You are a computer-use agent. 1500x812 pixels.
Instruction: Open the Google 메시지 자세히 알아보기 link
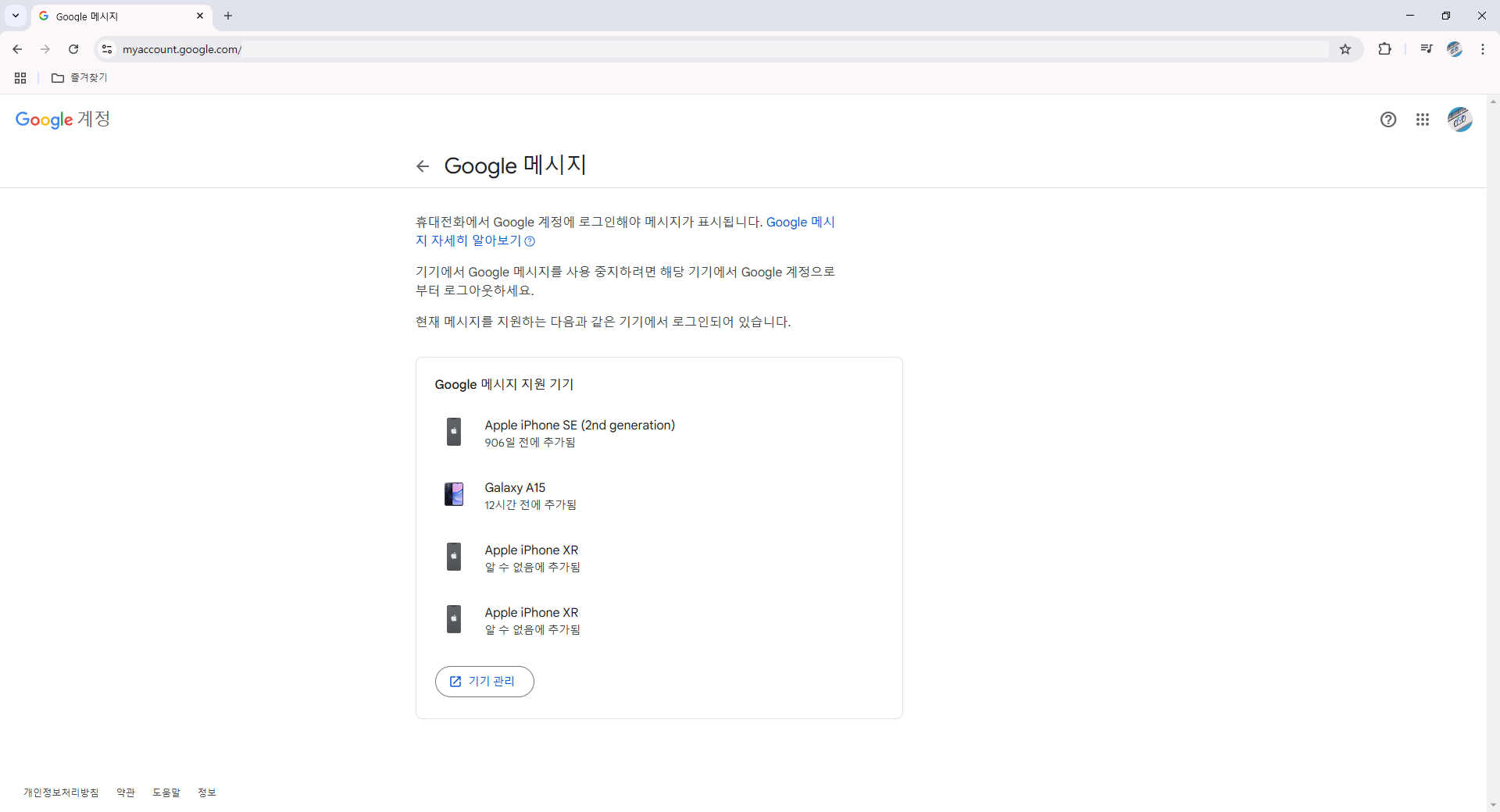point(625,231)
